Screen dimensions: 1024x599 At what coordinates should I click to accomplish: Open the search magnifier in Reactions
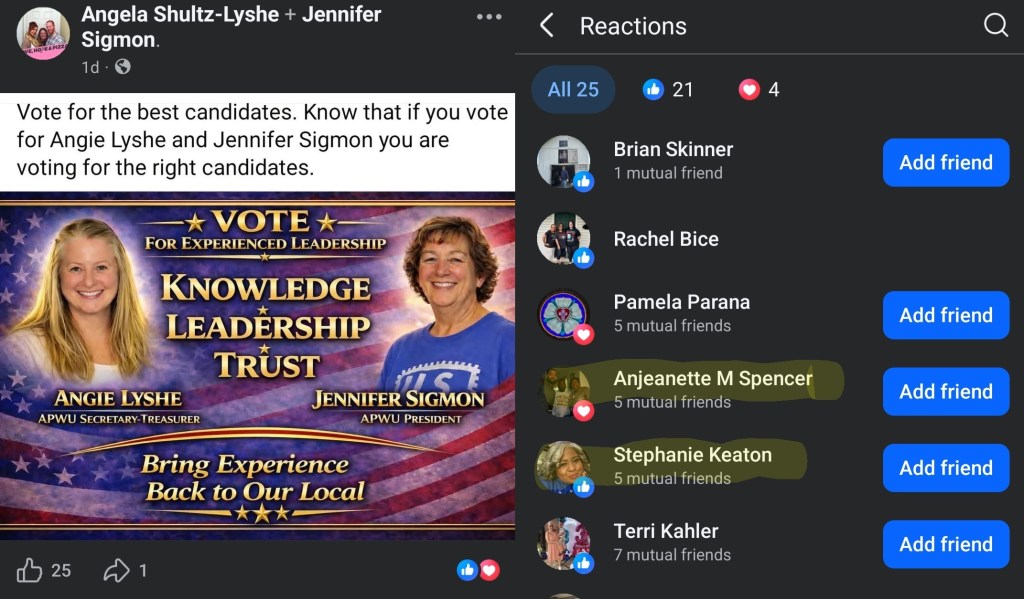(x=995, y=25)
